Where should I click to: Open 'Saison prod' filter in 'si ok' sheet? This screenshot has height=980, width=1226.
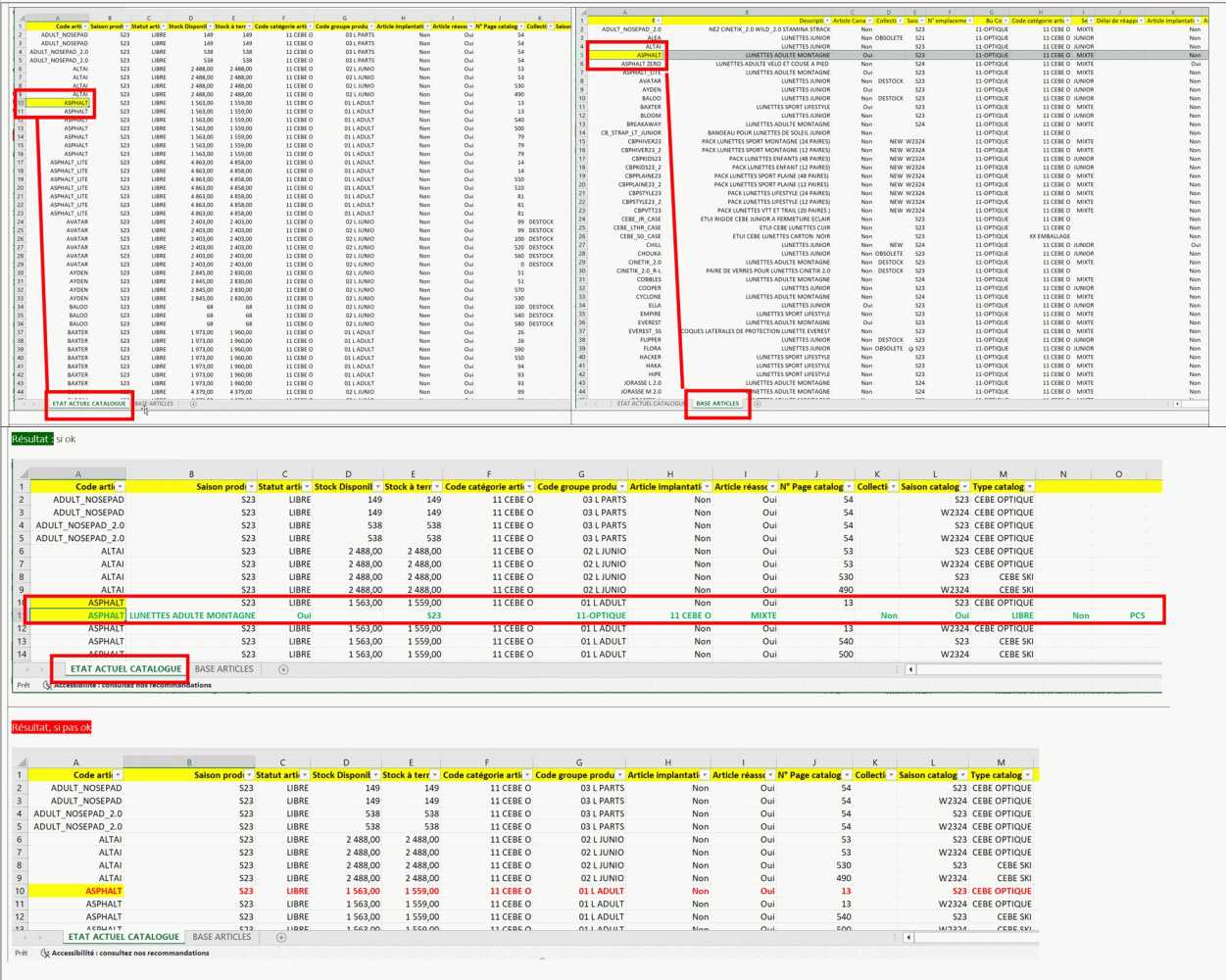[x=251, y=487]
